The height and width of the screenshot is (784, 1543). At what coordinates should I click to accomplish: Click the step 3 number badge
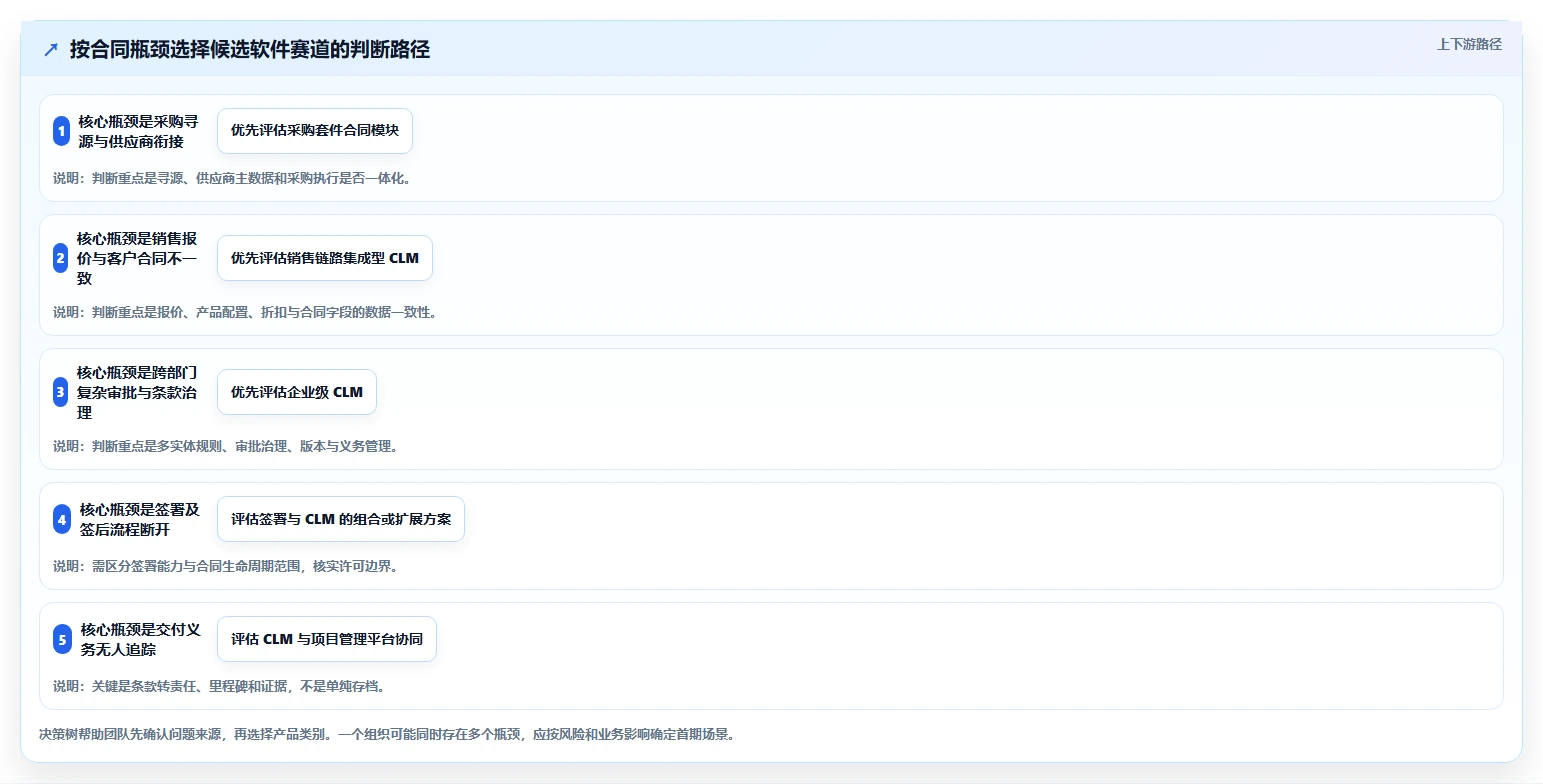coord(61,392)
